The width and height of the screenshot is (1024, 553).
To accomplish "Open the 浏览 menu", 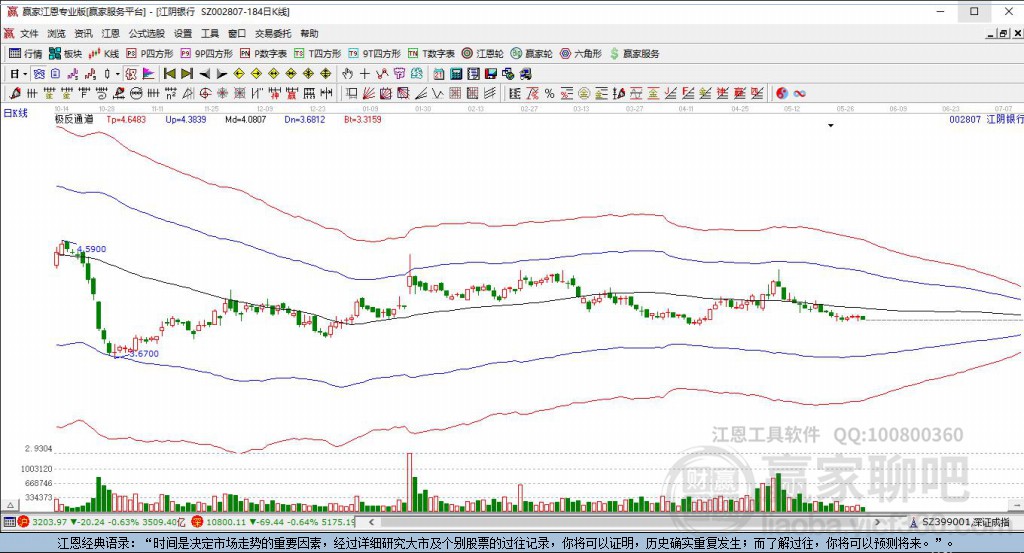I will [x=56, y=33].
